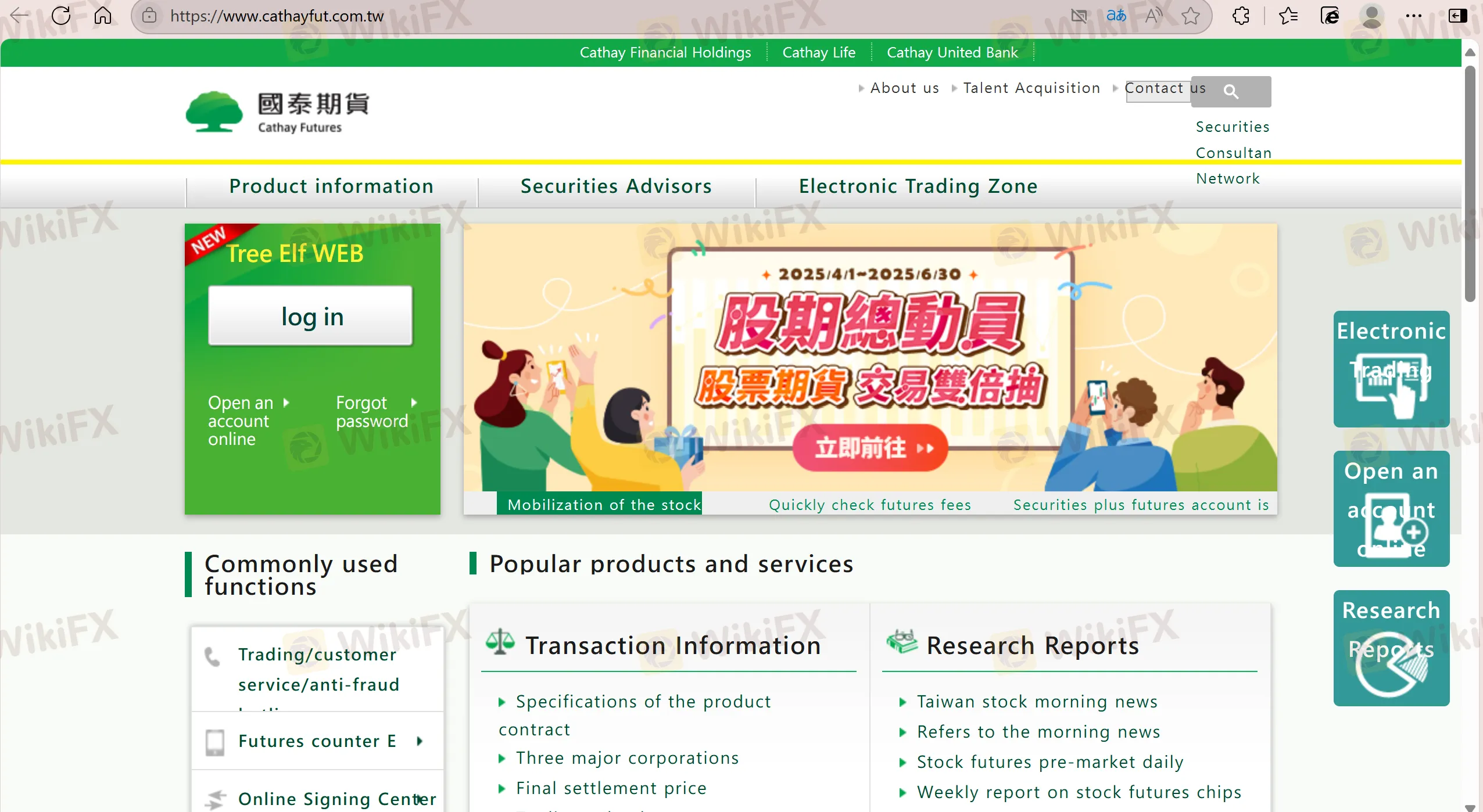Open the account online side tile
The image size is (1483, 812).
[1391, 509]
